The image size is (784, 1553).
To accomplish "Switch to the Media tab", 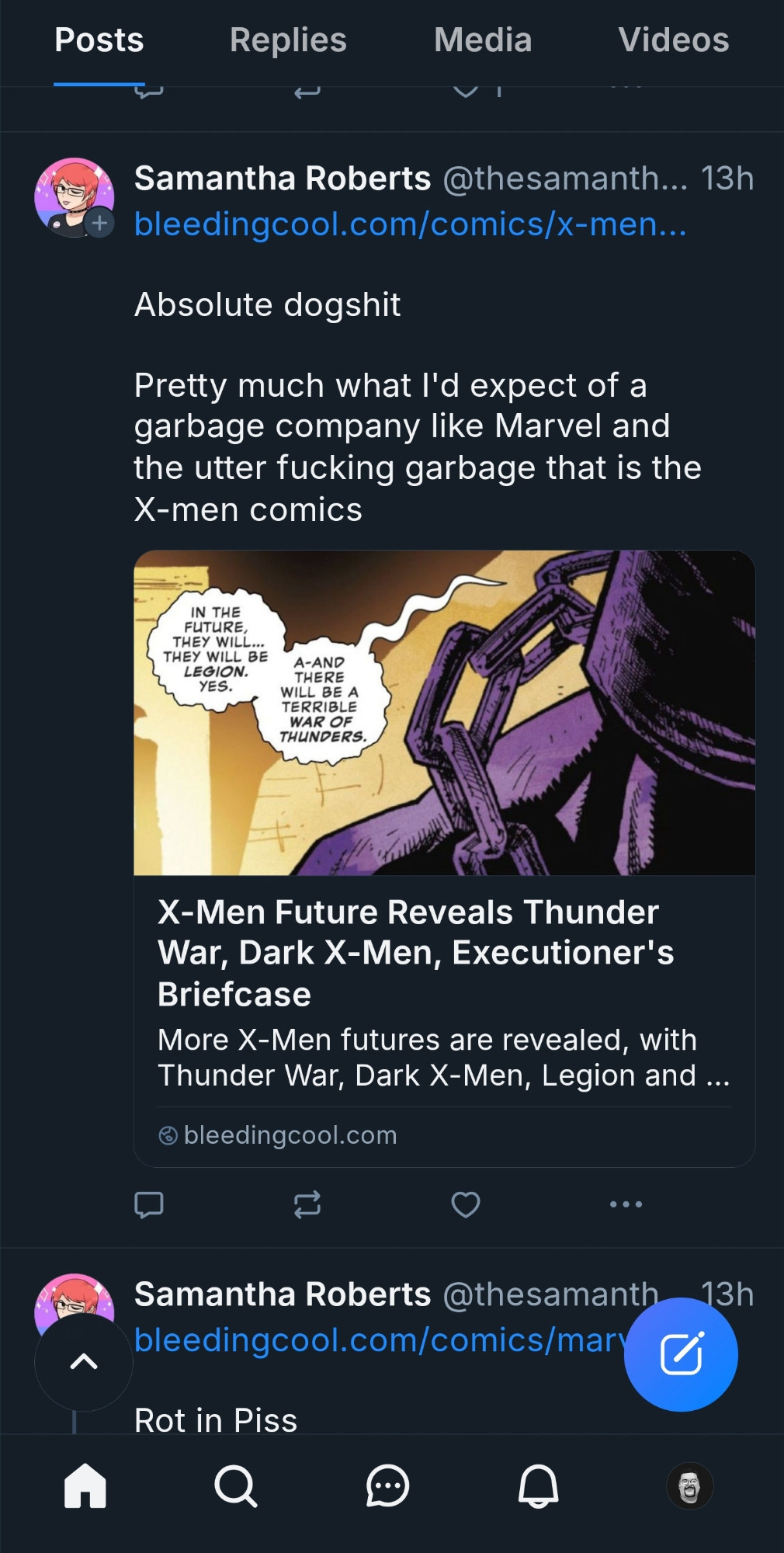I will click(x=483, y=40).
